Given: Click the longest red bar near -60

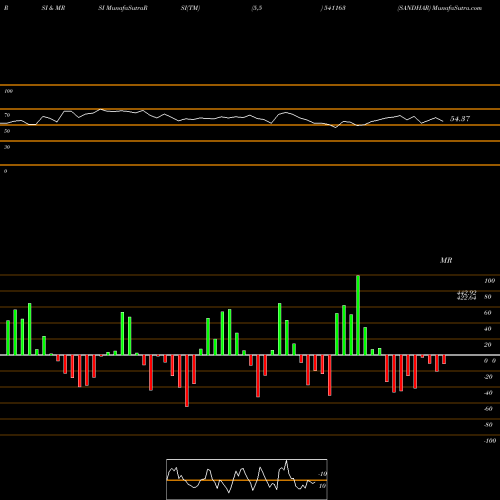Looking at the screenshot, I should [187, 381].
